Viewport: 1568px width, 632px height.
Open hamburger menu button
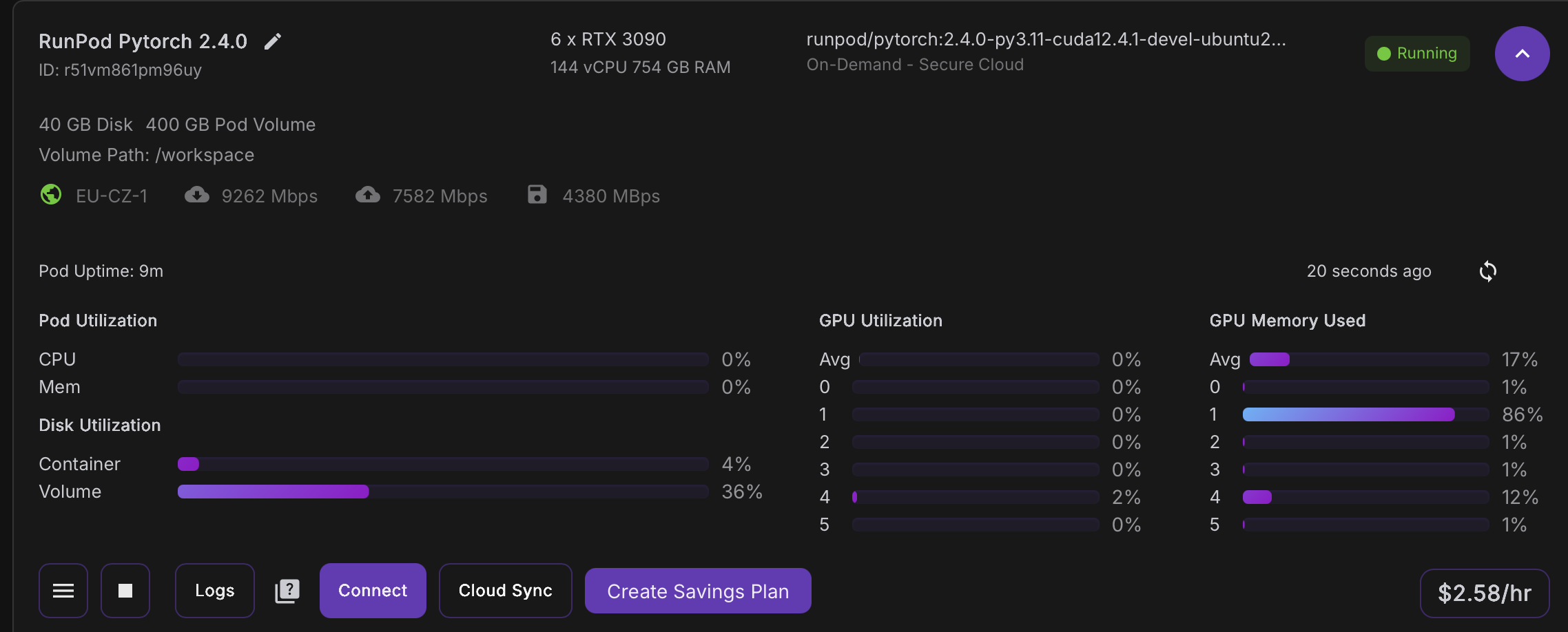(63, 591)
